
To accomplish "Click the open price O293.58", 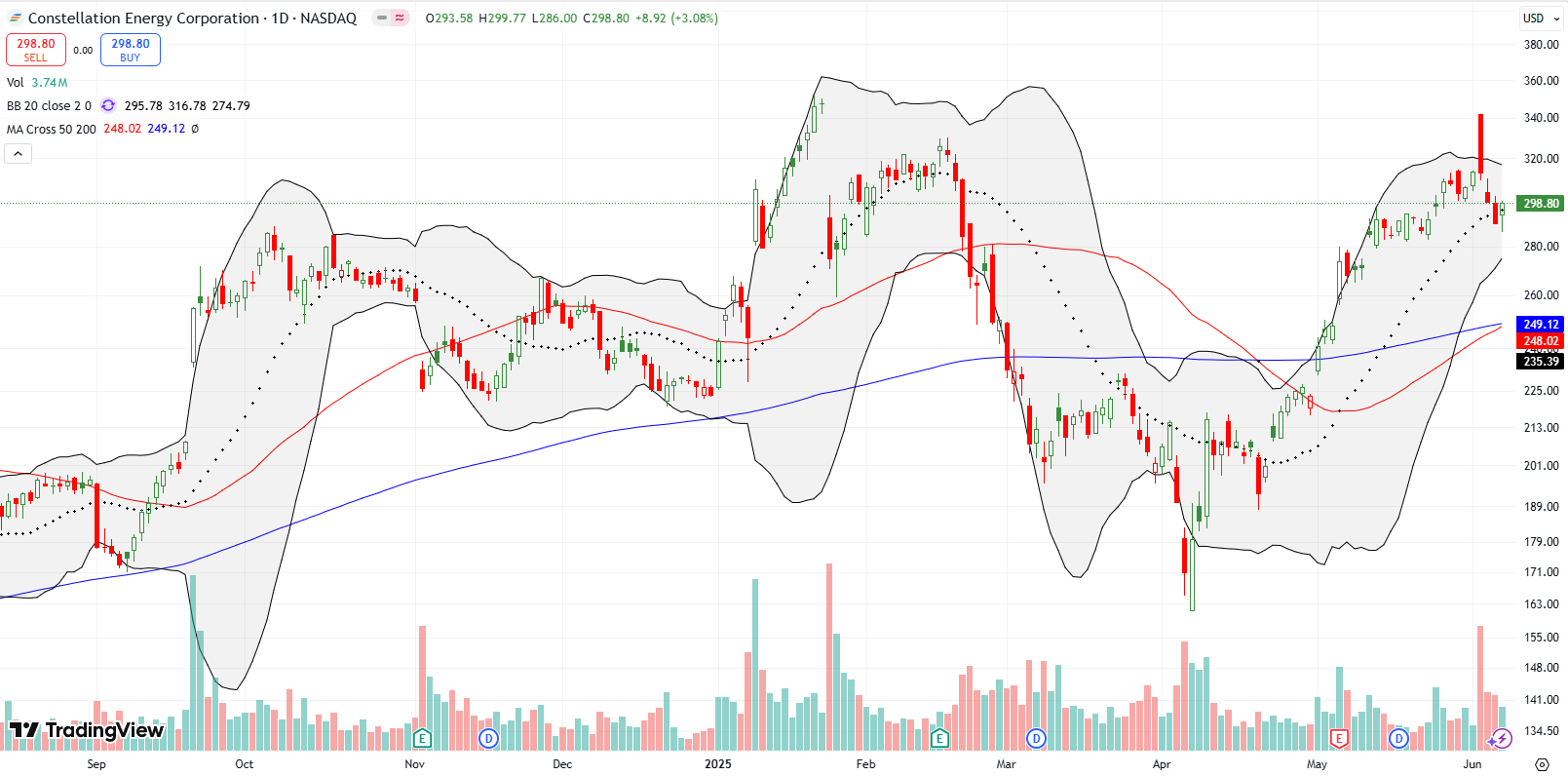I will click(449, 18).
